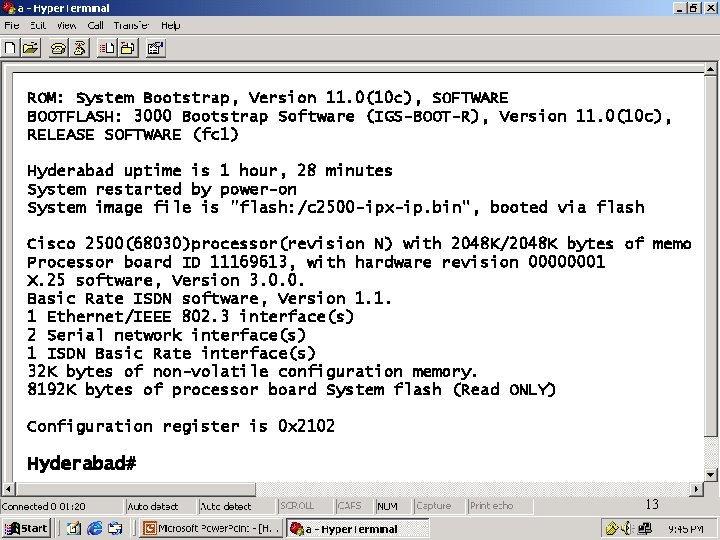Click the Send file toolbar icon
The height and width of the screenshot is (540, 720).
(107, 48)
